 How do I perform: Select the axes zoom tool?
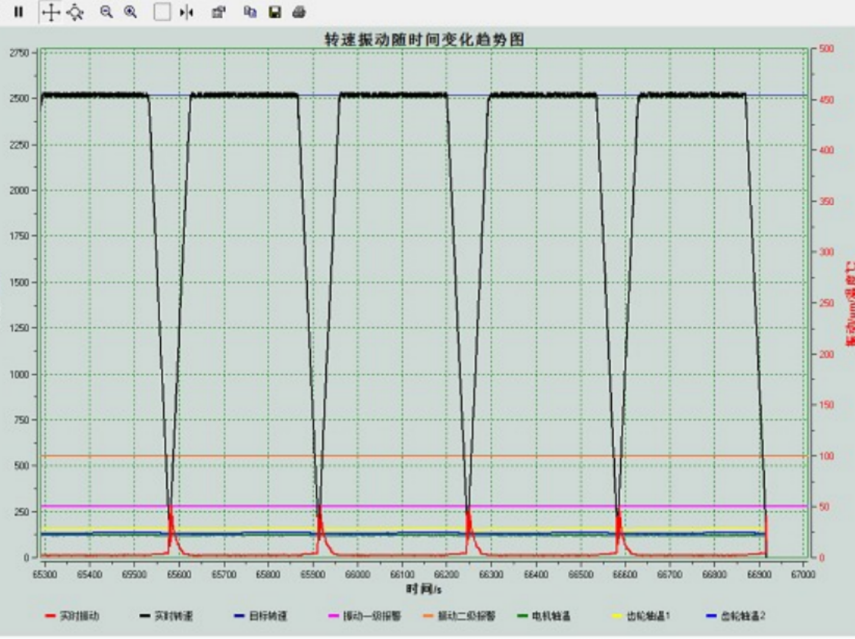[x=74, y=12]
